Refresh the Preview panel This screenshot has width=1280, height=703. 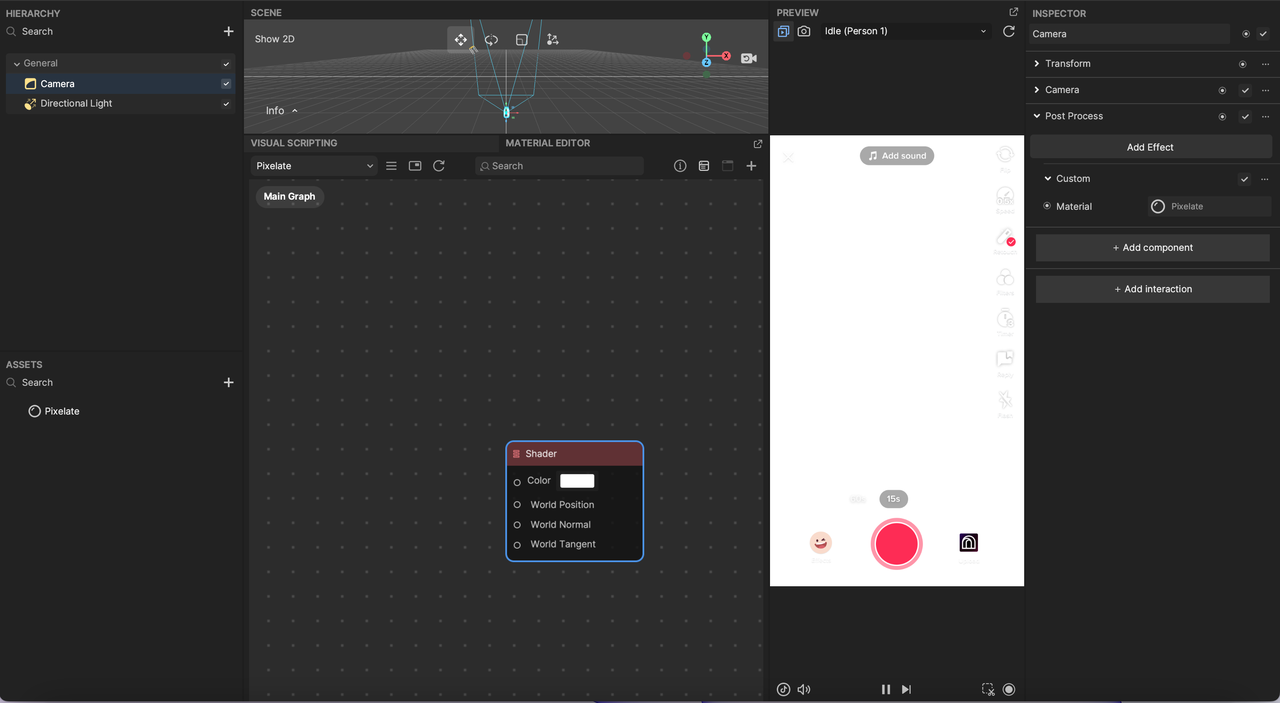coord(1009,31)
